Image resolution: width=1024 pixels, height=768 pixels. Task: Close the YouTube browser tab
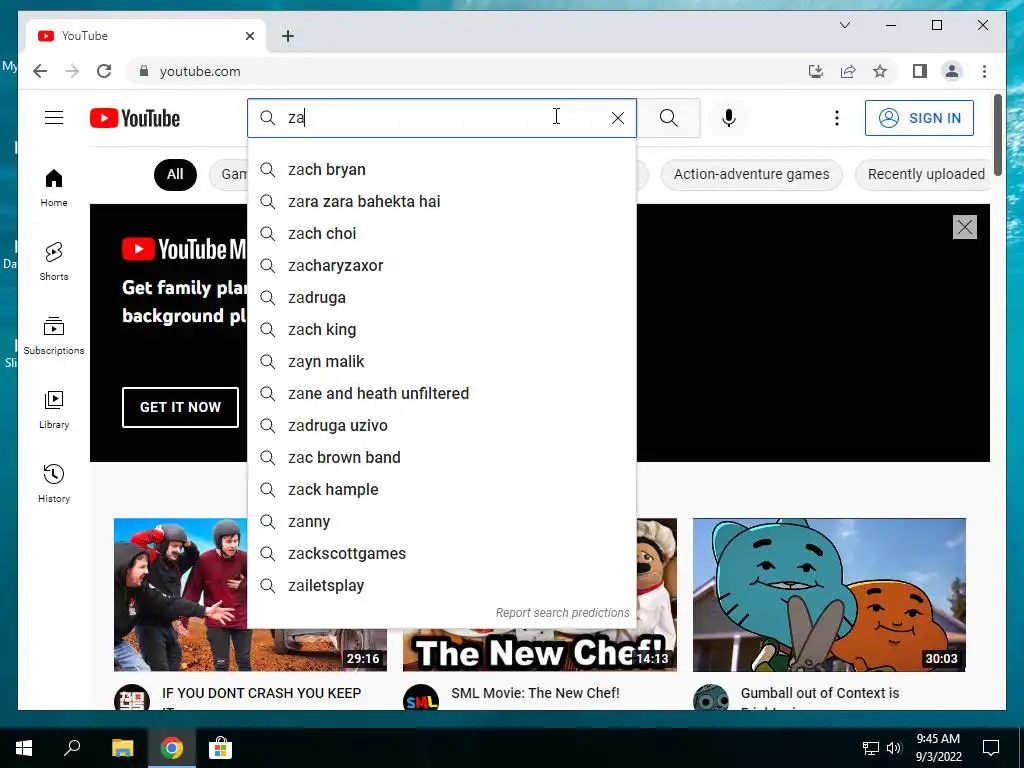coord(249,36)
